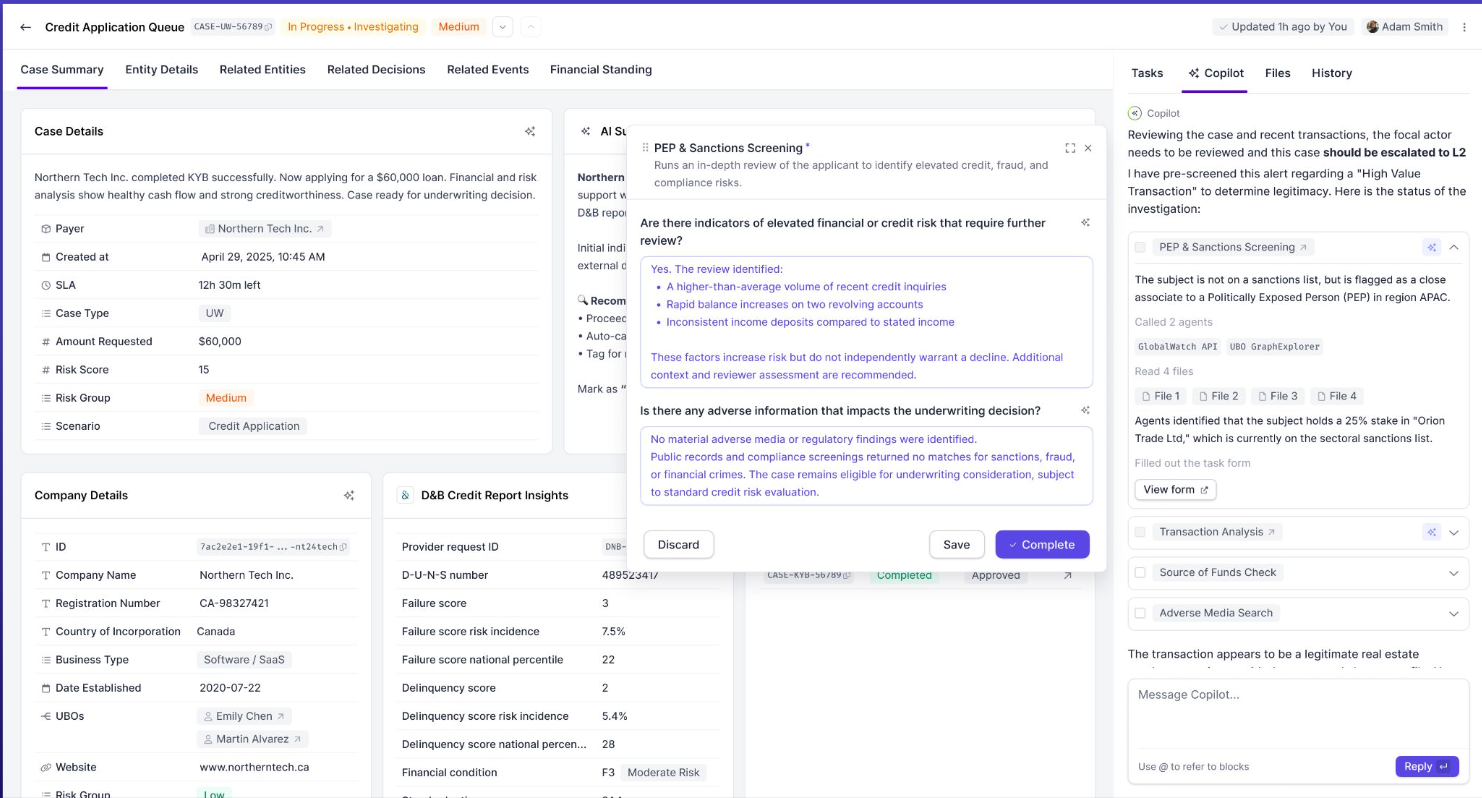Copy the CASE-KYB-56789 case ID
Screen dimensions: 1482x798
tap(847, 575)
